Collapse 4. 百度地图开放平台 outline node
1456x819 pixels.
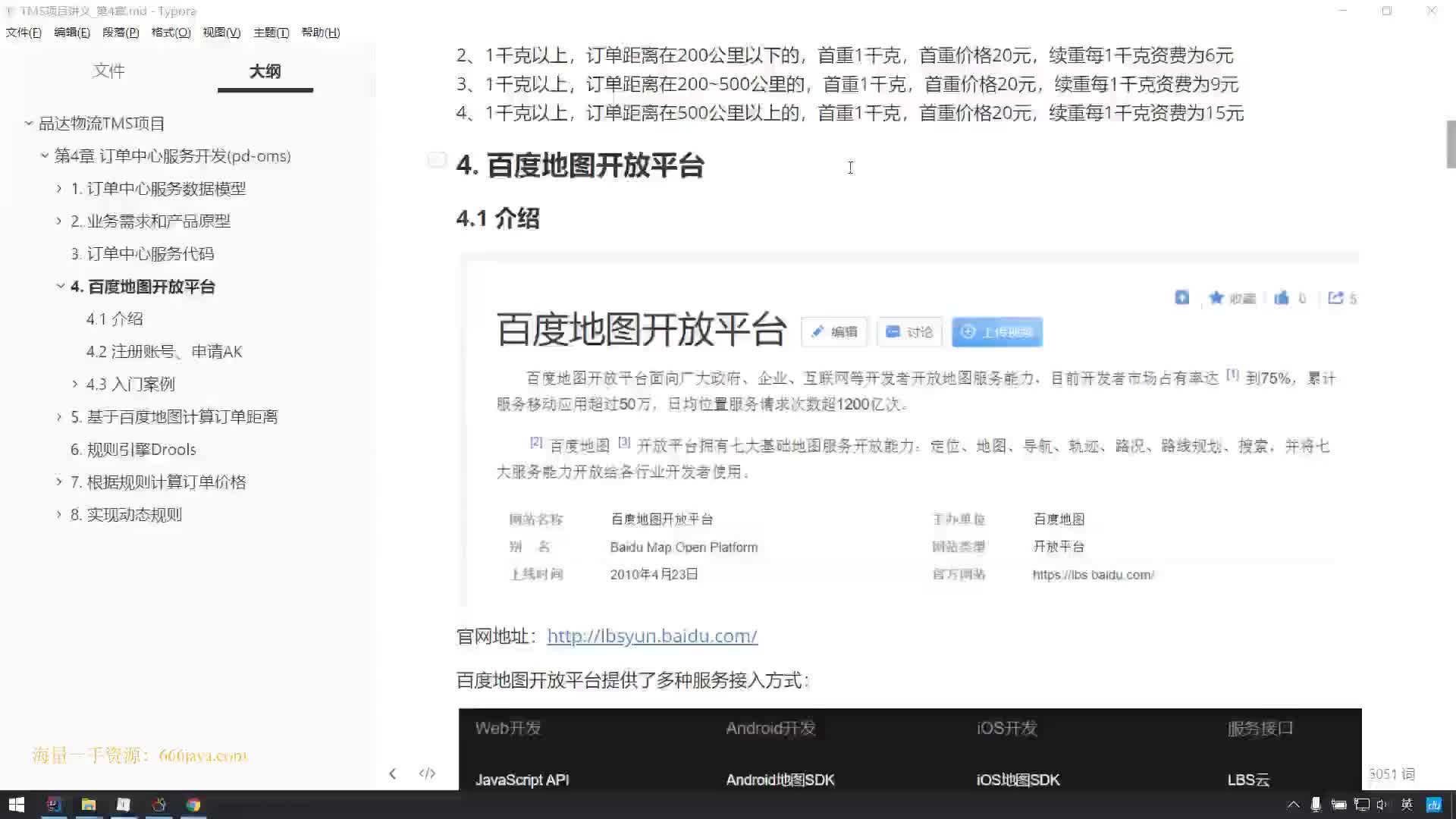(60, 286)
